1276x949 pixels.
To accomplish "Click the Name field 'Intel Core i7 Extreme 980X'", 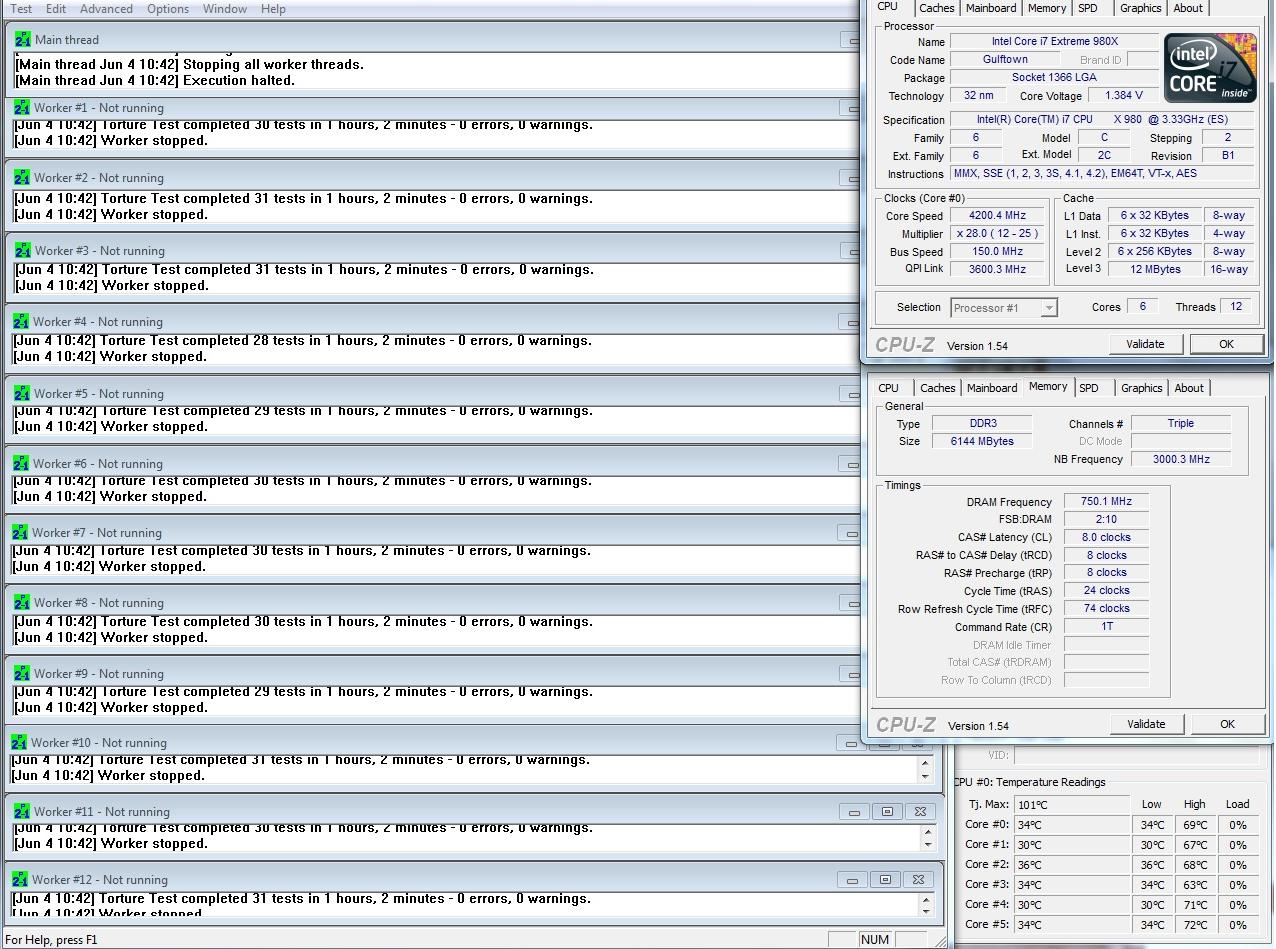I will [1054, 41].
